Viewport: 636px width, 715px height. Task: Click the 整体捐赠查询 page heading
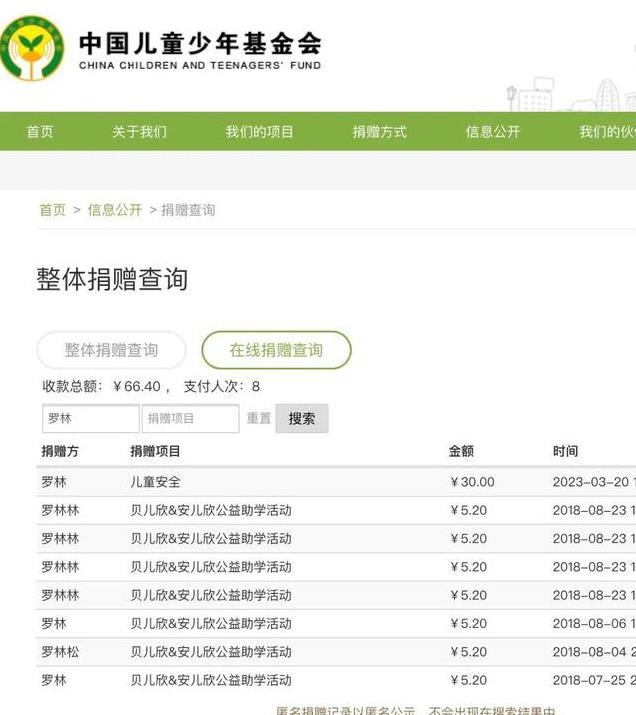point(112,279)
